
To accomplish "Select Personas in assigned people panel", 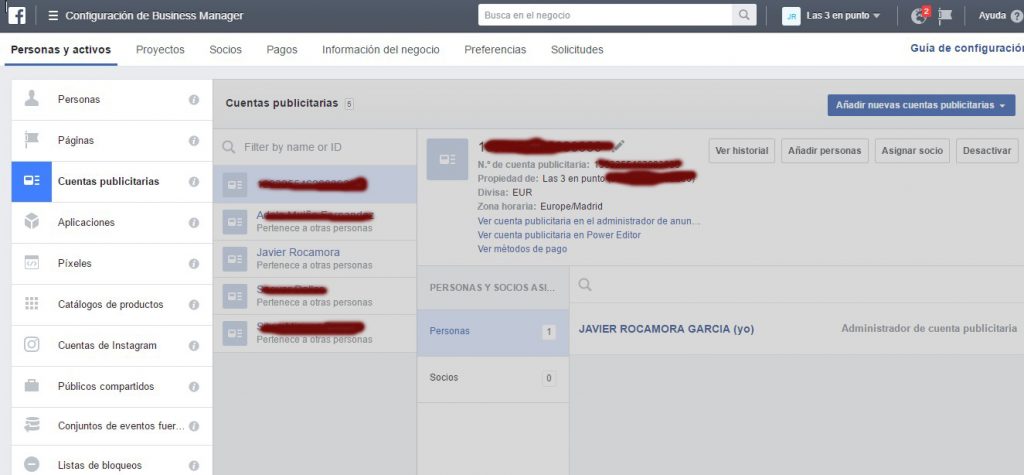I will pyautogui.click(x=493, y=331).
